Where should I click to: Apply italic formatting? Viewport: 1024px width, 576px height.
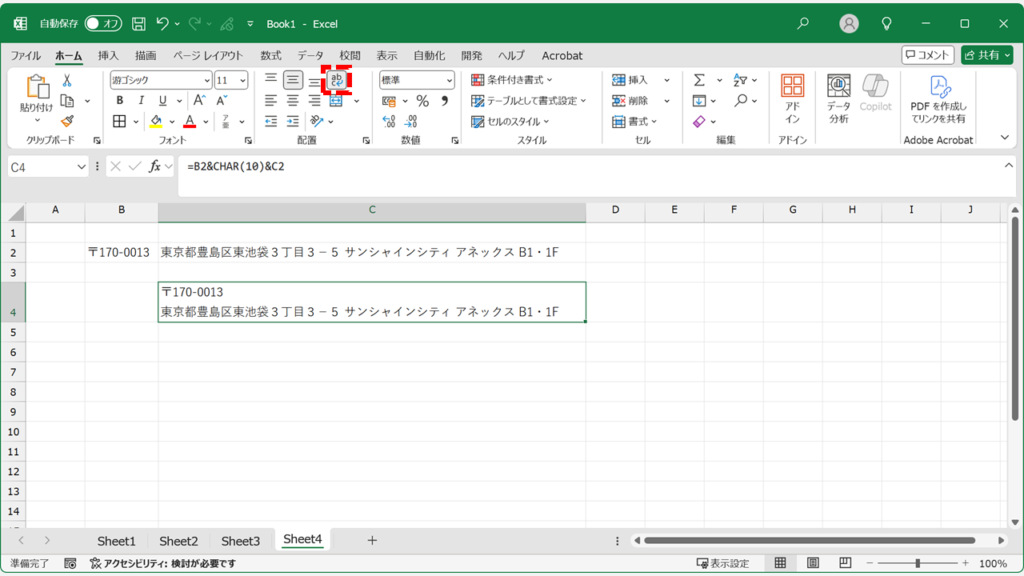coord(141,101)
